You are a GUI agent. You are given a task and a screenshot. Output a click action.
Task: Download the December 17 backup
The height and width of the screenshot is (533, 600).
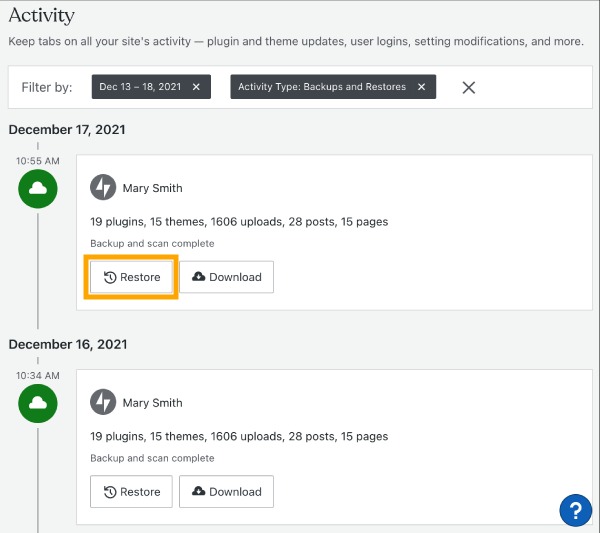(227, 277)
